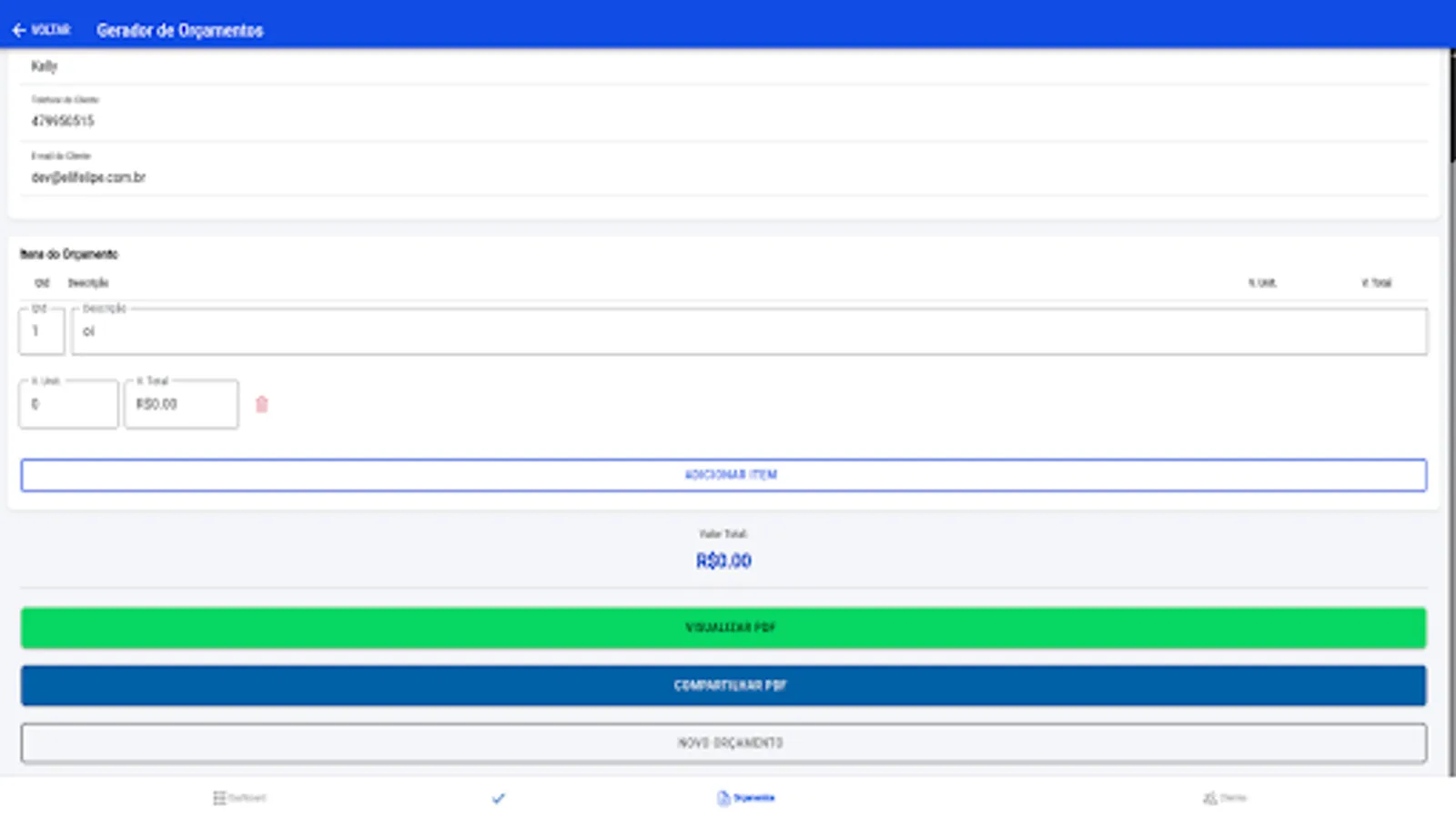Select the checkmark tab in bottom navigation
Viewport: 1456px width, 819px height.
[497, 797]
